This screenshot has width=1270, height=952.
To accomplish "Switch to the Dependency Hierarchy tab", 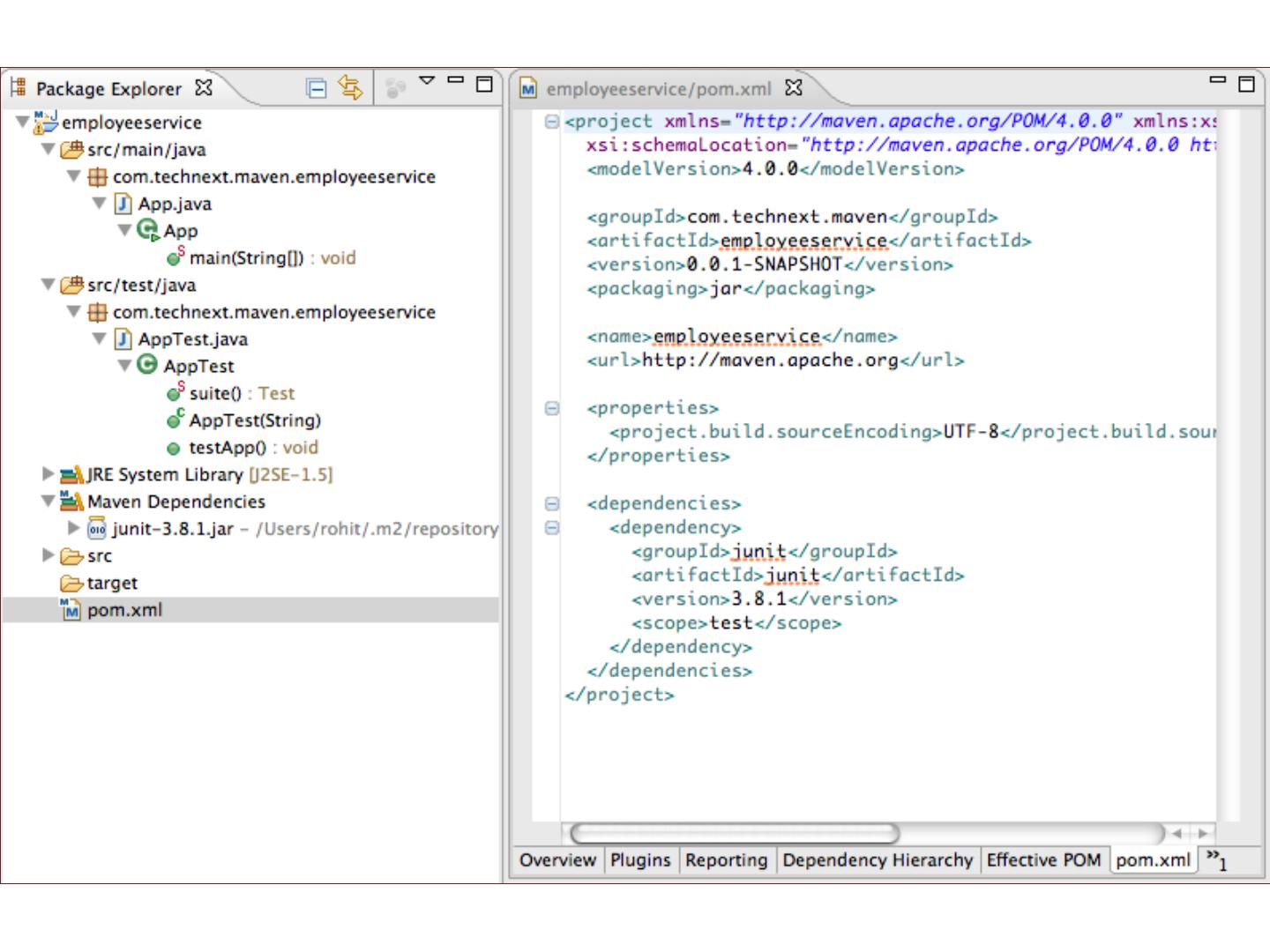I will pos(877,860).
